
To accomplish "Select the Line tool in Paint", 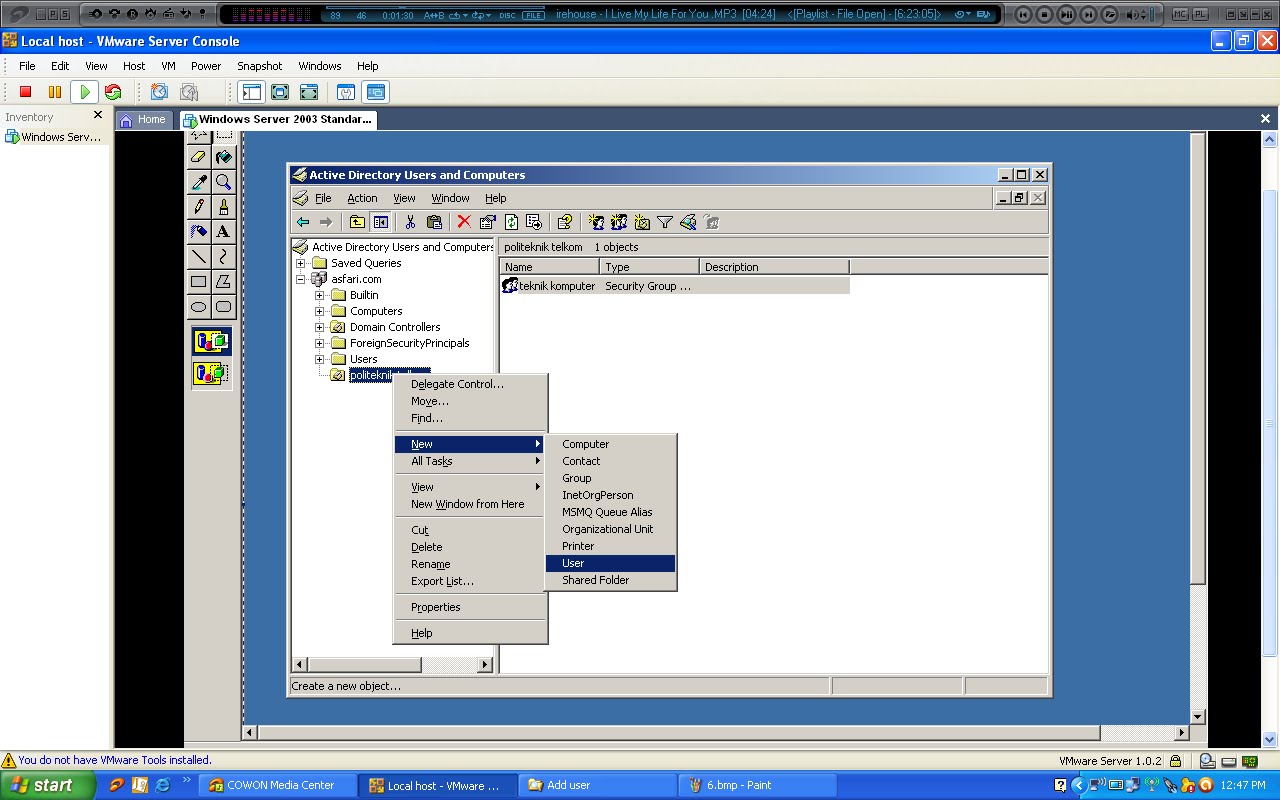I will point(198,257).
